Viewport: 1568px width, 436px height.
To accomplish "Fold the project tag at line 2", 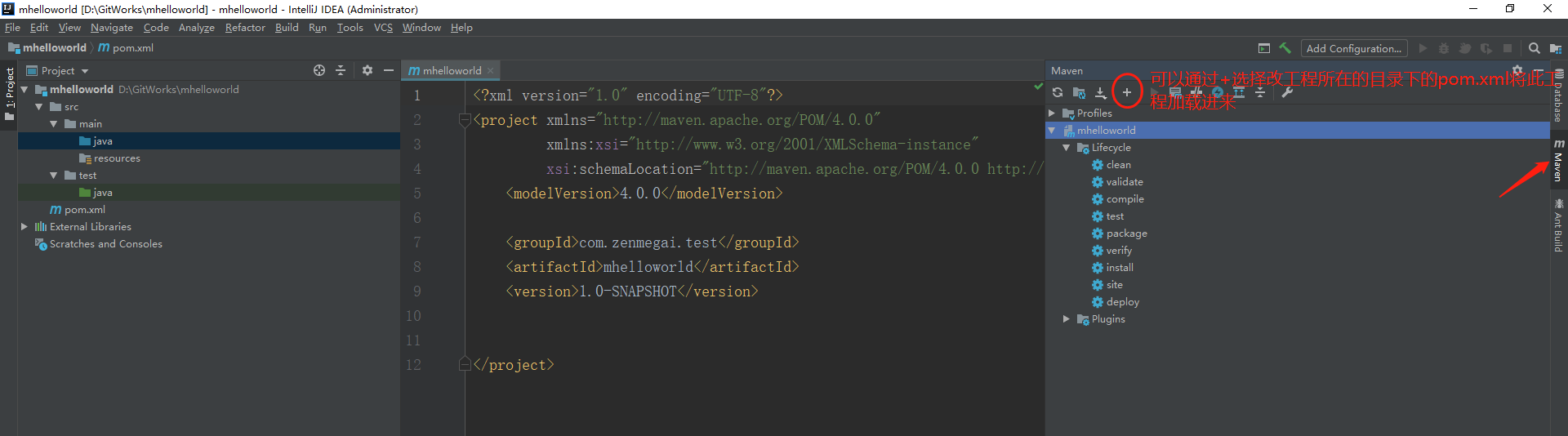I will tap(465, 120).
